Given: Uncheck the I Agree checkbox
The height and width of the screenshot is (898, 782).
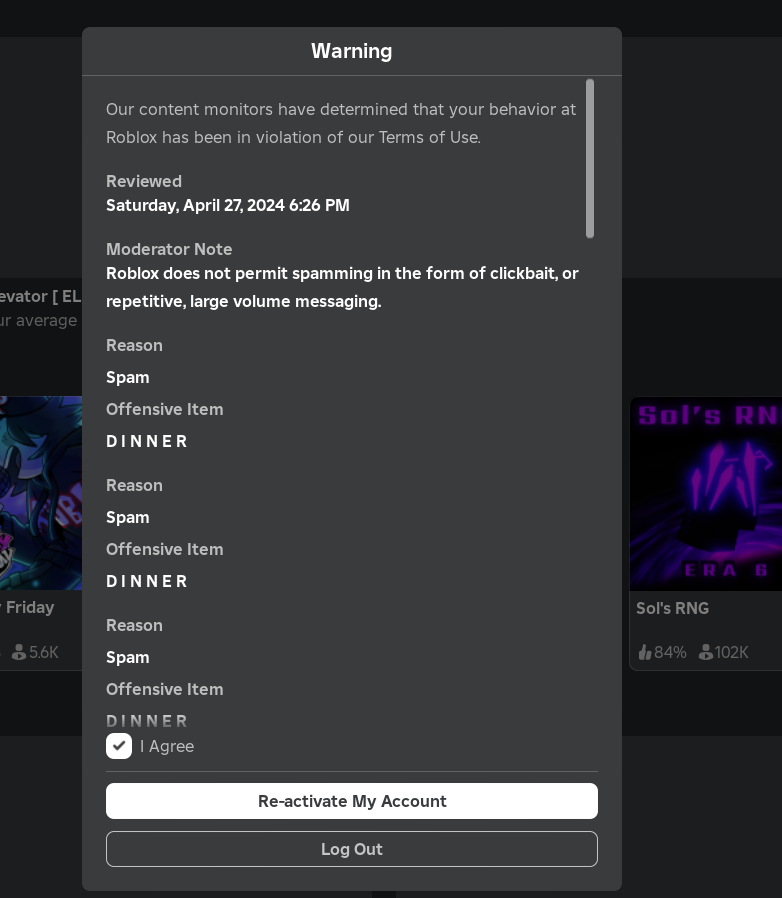Looking at the screenshot, I should pyautogui.click(x=119, y=746).
